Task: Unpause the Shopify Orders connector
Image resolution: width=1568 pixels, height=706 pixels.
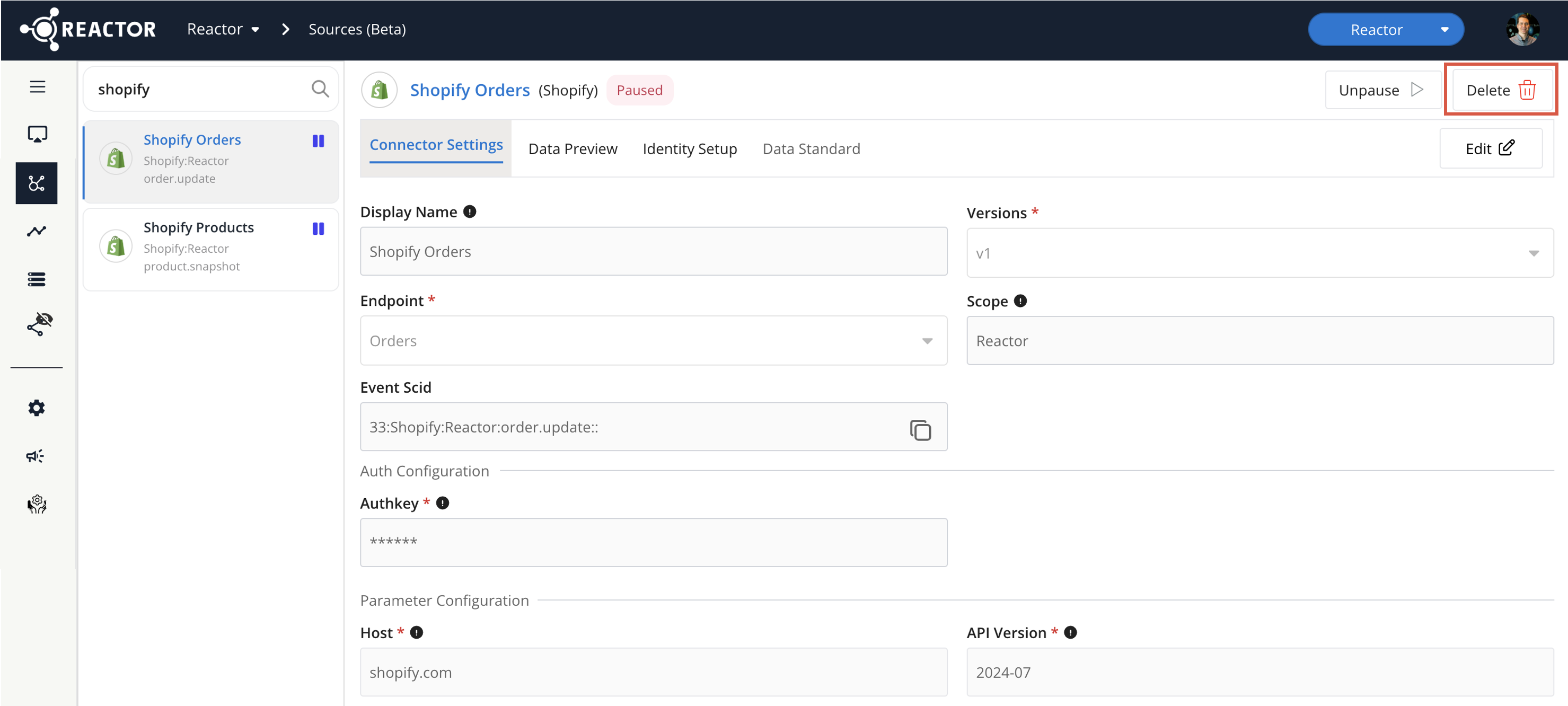Action: 1382,90
